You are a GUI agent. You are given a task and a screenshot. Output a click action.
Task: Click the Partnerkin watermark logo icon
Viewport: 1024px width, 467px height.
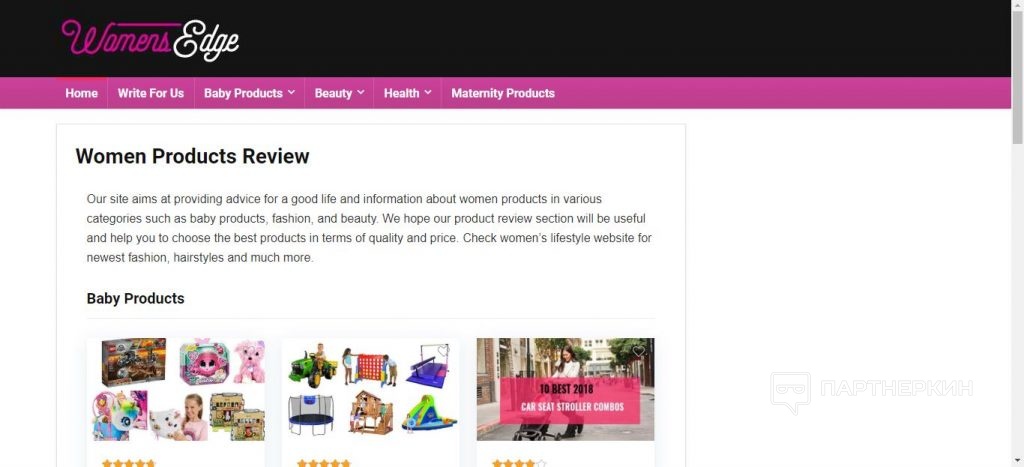[x=790, y=393]
